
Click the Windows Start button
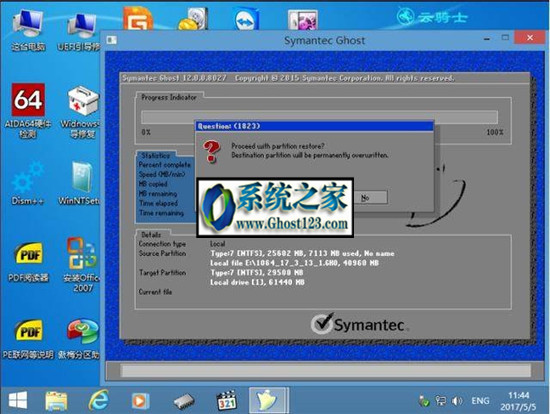18,400
